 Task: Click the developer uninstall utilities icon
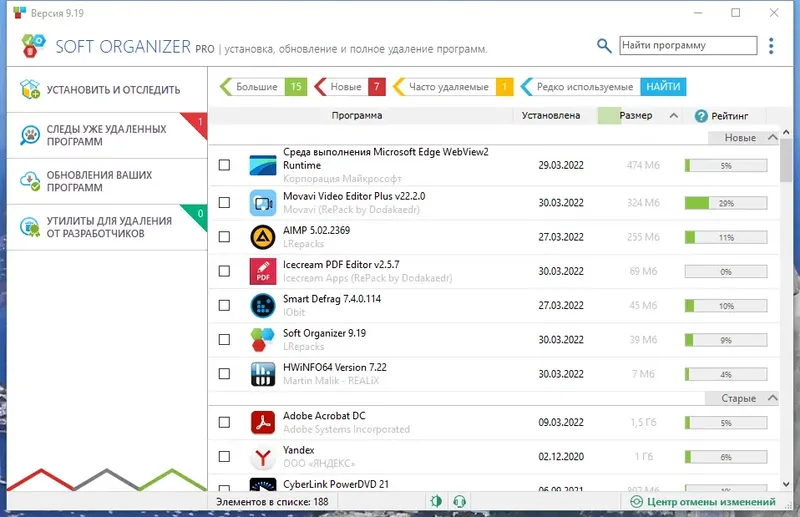pyautogui.click(x=30, y=227)
